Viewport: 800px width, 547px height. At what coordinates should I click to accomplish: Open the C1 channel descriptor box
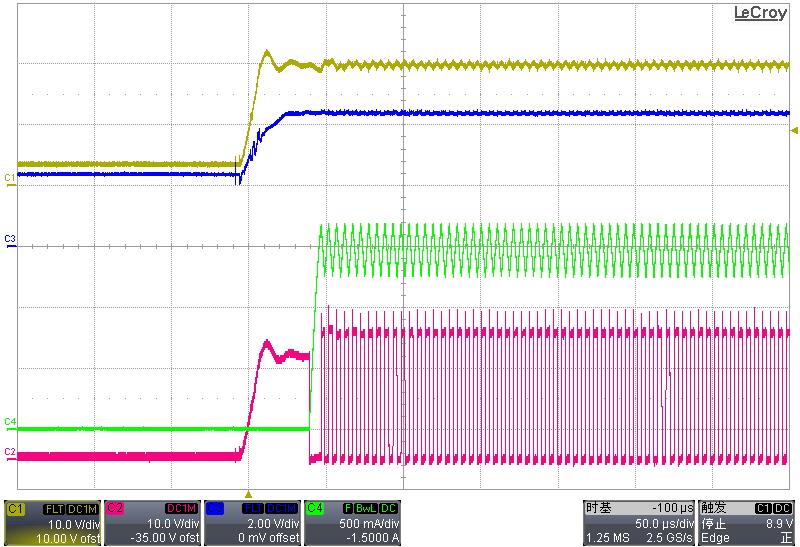pyautogui.click(x=52, y=524)
